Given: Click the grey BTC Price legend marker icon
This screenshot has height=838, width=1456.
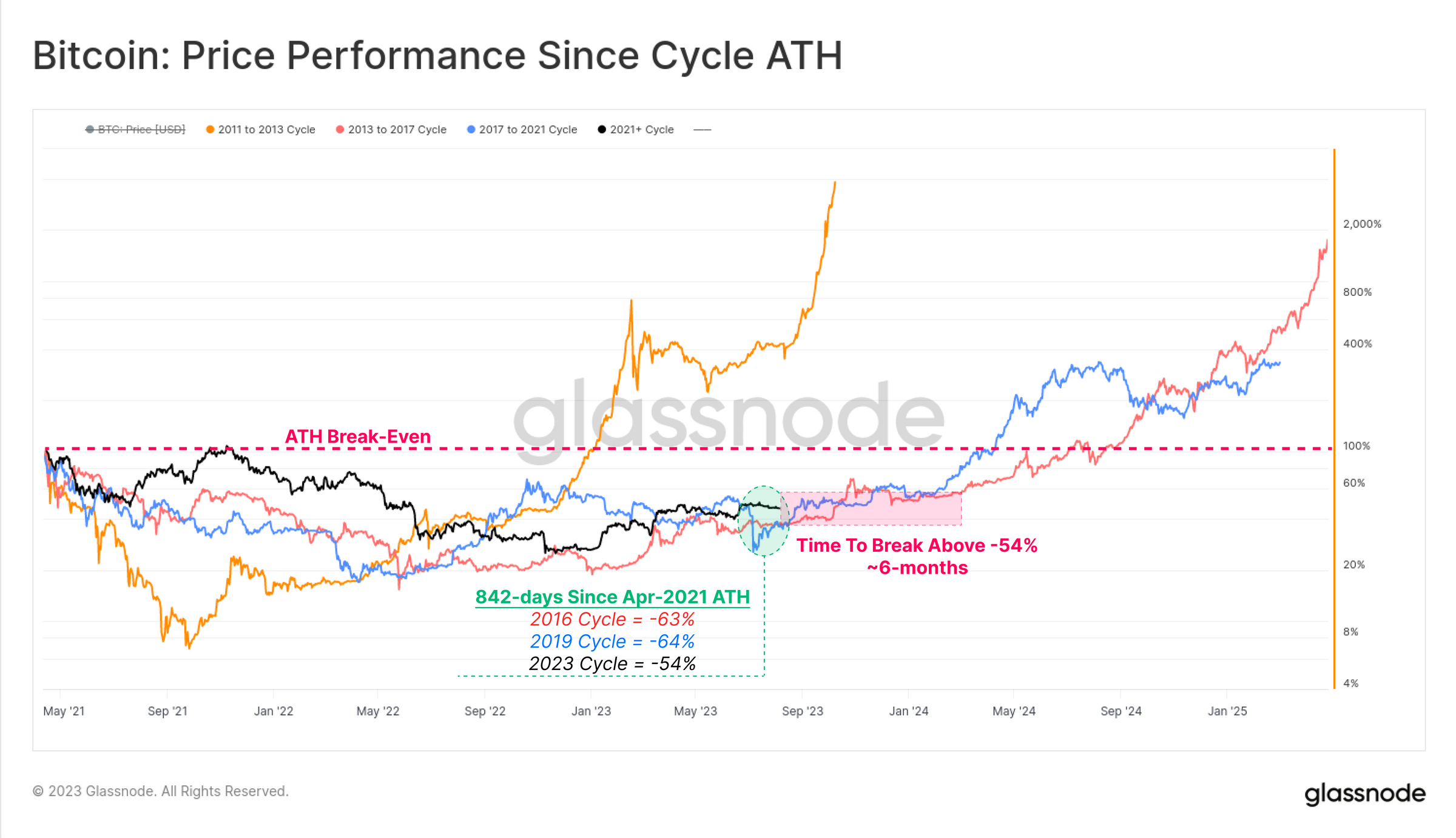Looking at the screenshot, I should pyautogui.click(x=90, y=129).
